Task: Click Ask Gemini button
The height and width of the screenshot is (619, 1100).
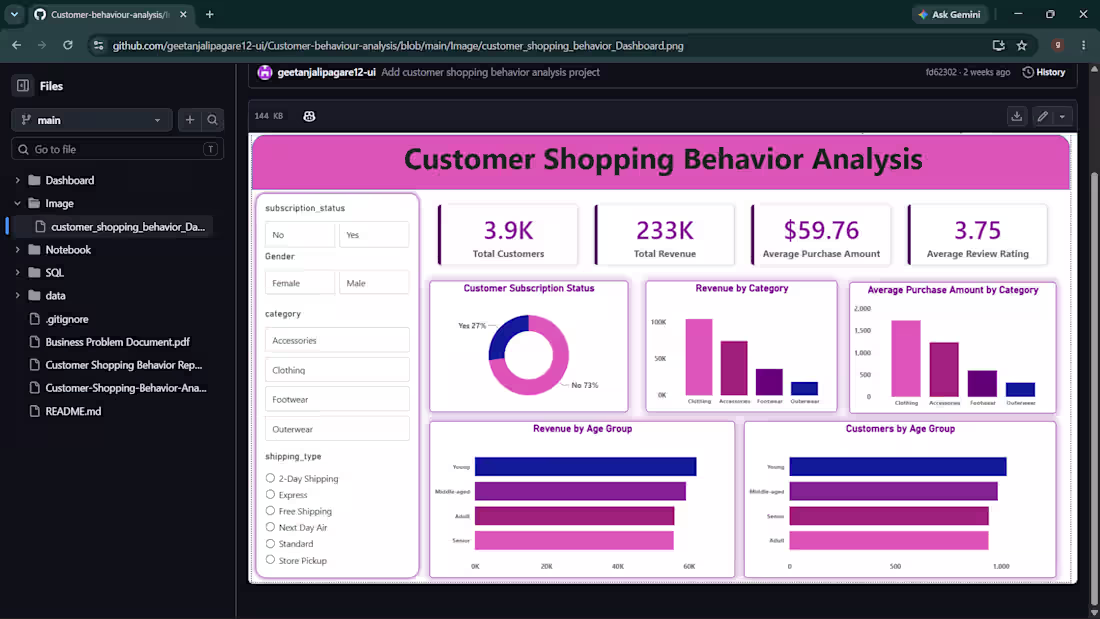Action: pos(950,14)
